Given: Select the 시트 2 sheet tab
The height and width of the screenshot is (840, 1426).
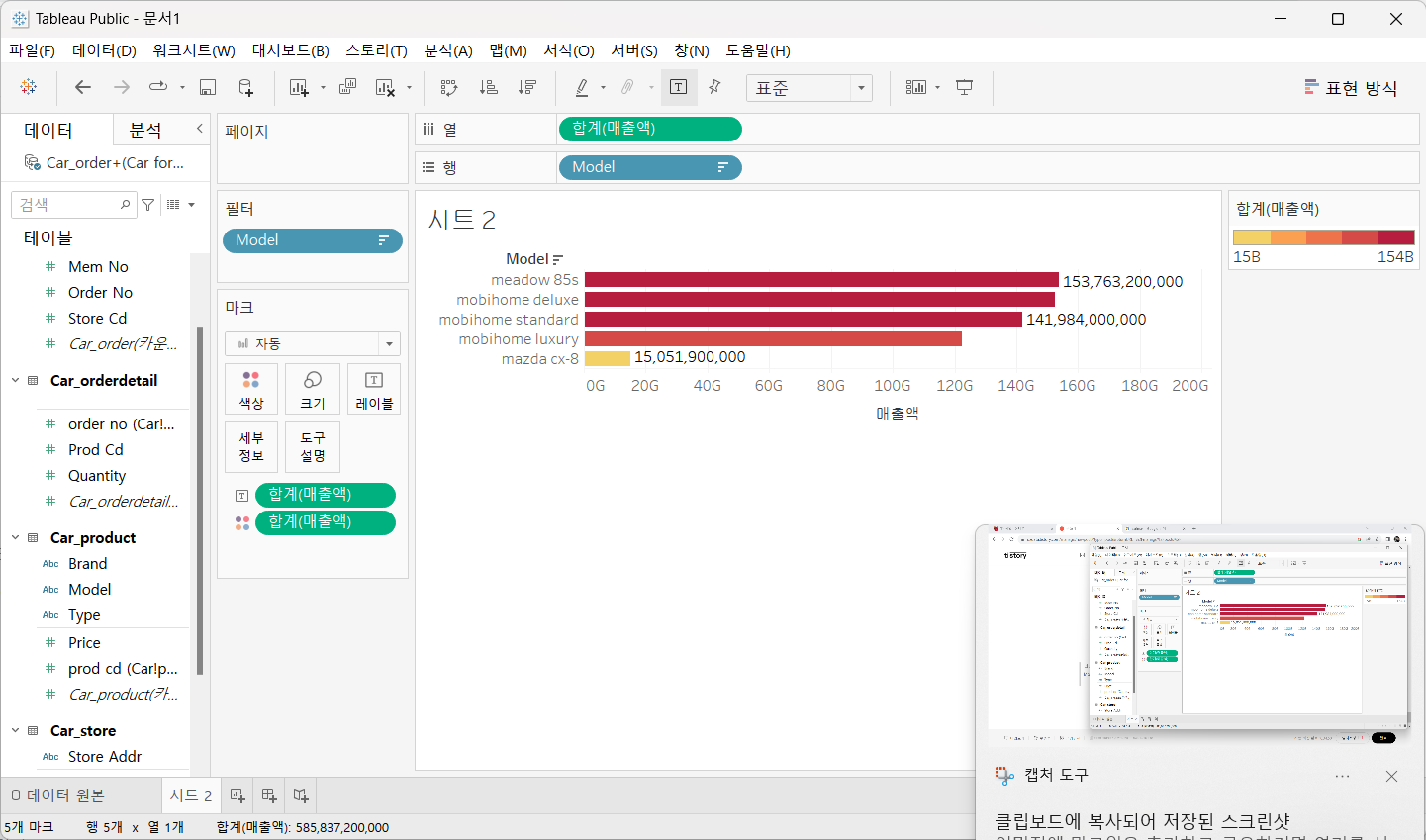Looking at the screenshot, I should (x=191, y=795).
